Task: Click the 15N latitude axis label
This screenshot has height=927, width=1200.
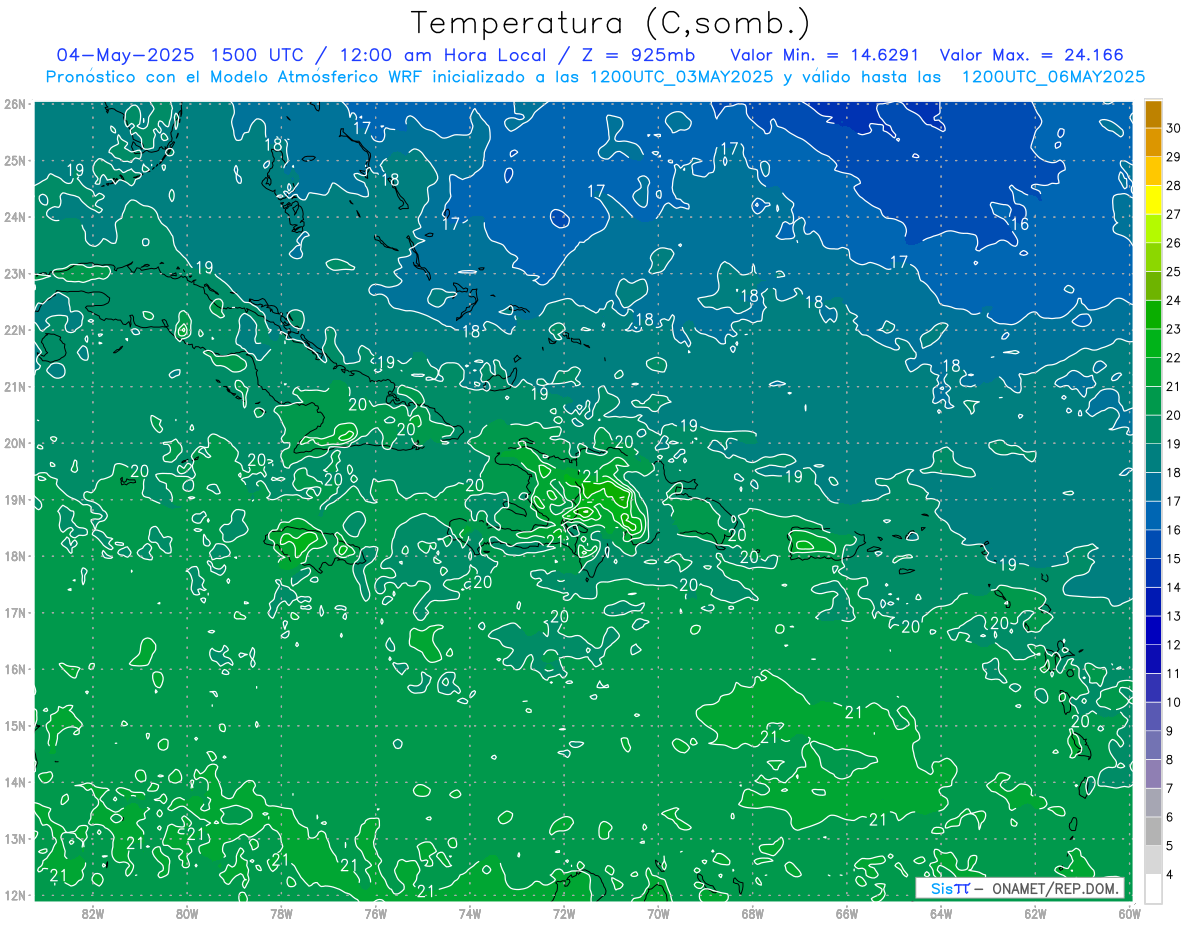Action: pyautogui.click(x=15, y=725)
